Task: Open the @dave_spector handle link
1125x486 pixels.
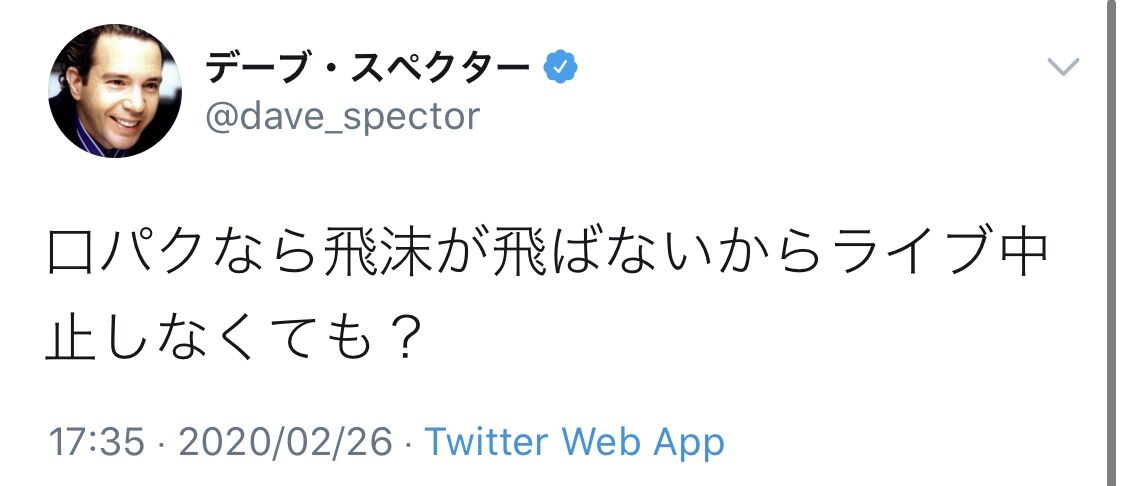Action: point(343,117)
